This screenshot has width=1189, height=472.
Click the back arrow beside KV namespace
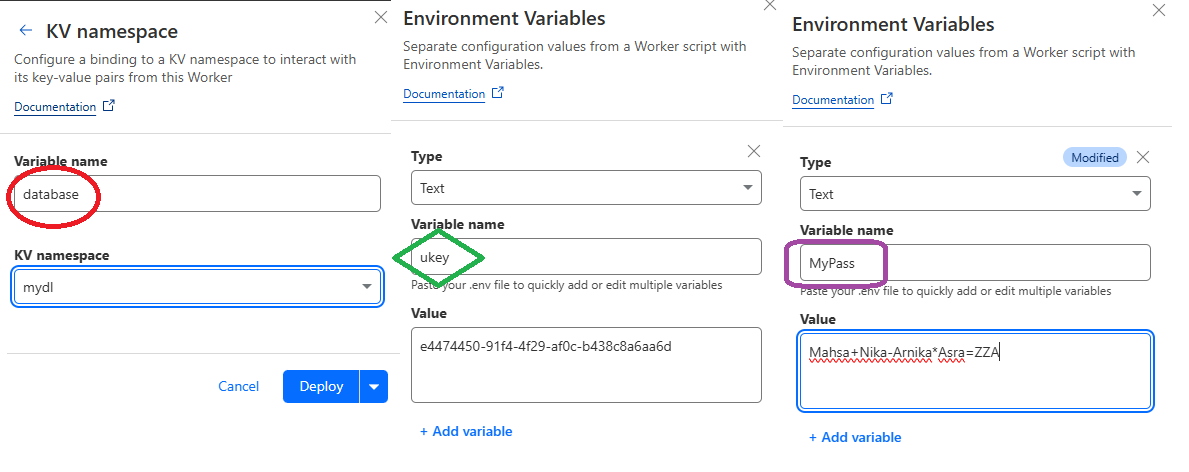(26, 32)
